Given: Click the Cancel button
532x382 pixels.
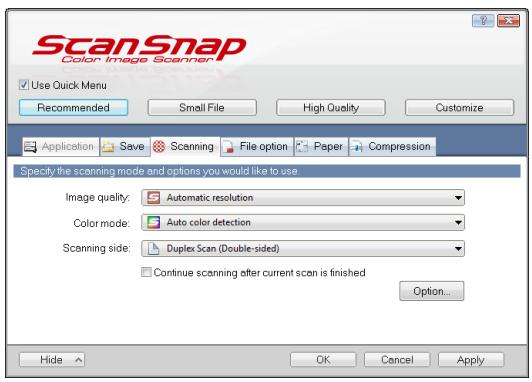Looking at the screenshot, I should pyautogui.click(x=397, y=360).
